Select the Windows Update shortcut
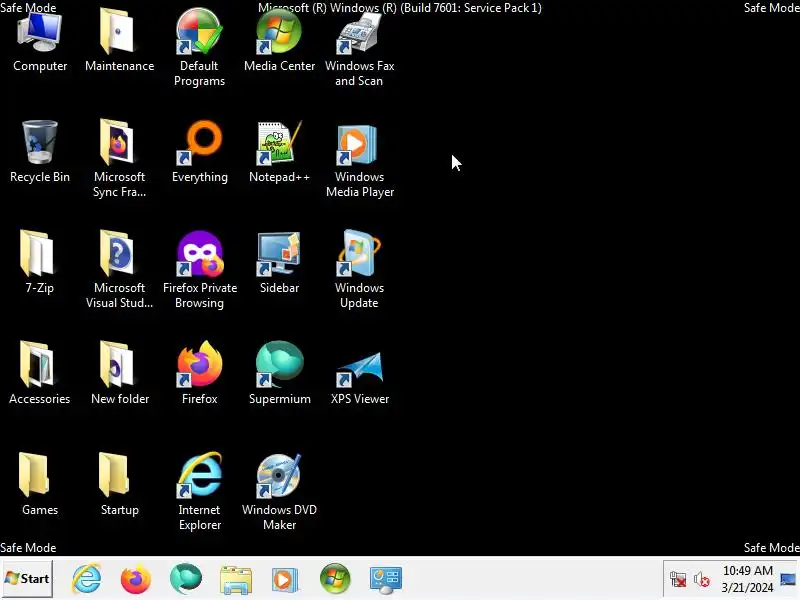 pos(359,269)
